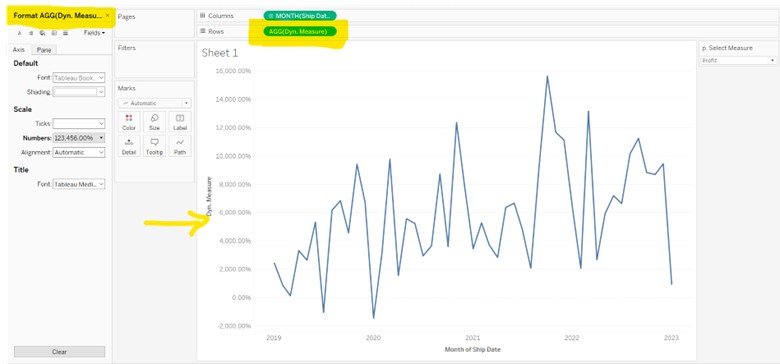Select the Format Alignment icon

tap(31, 33)
